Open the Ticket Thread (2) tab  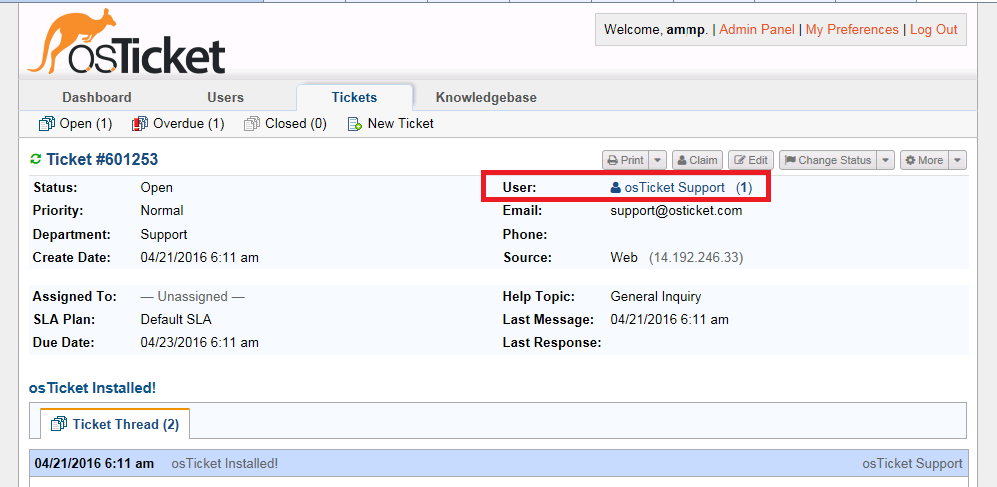[x=115, y=424]
